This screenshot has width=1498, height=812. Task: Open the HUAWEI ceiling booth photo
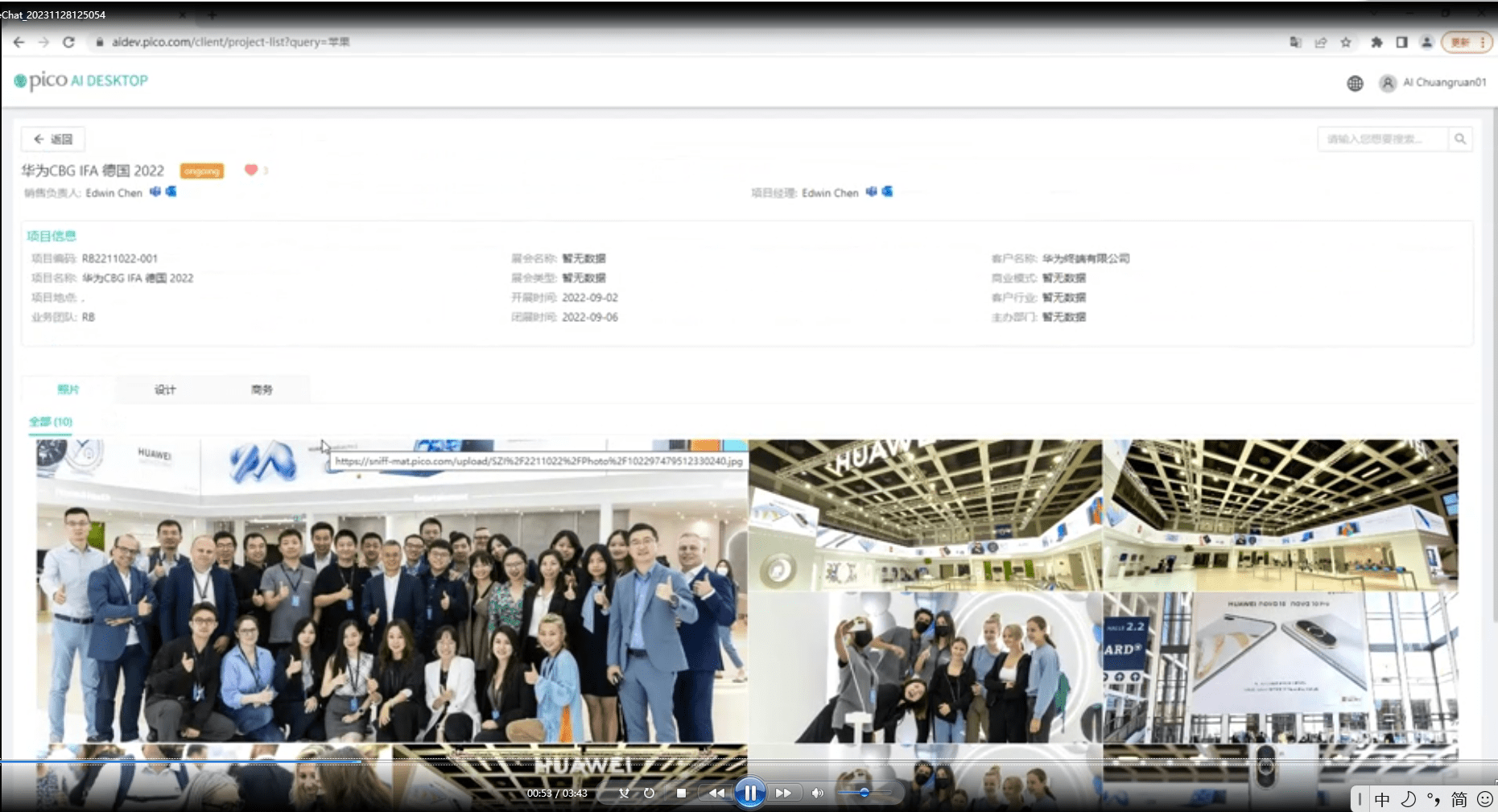point(925,514)
